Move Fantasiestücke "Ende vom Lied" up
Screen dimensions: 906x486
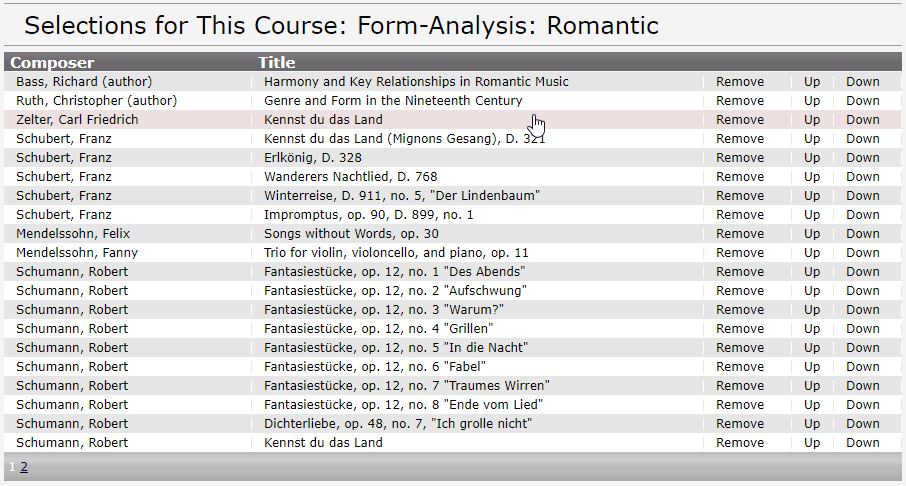click(x=812, y=405)
